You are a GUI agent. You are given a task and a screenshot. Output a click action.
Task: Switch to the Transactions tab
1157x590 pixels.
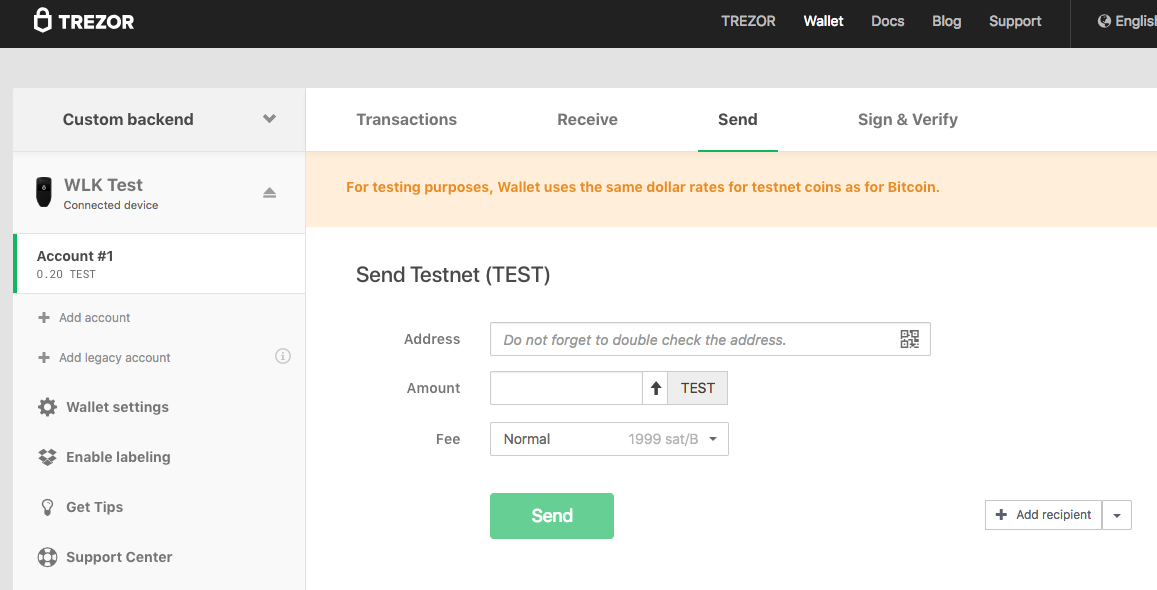[406, 119]
